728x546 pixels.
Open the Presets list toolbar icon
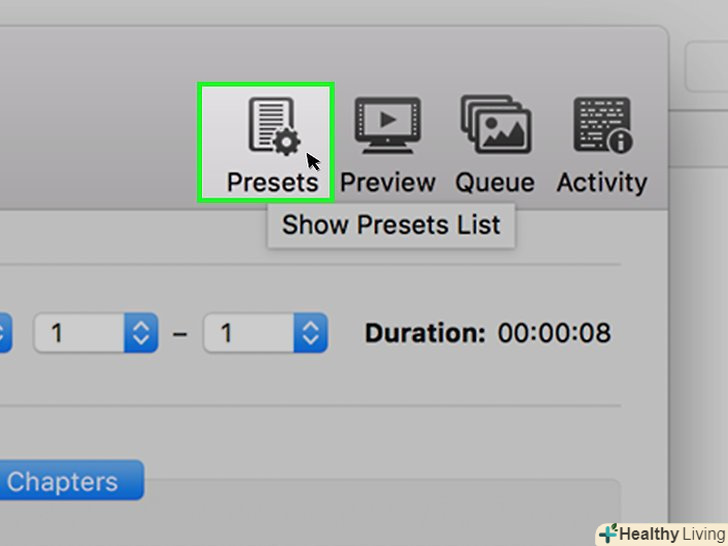click(273, 125)
